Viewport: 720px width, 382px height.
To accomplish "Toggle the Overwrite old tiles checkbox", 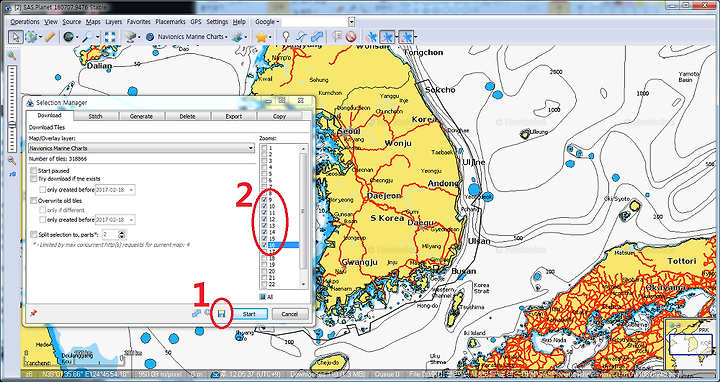I will tap(34, 201).
